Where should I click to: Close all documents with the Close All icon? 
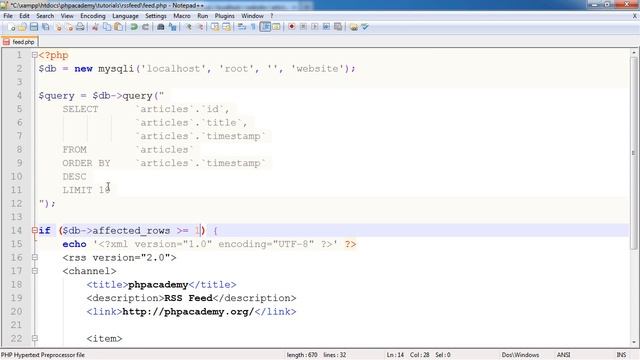pyautogui.click(x=69, y=27)
